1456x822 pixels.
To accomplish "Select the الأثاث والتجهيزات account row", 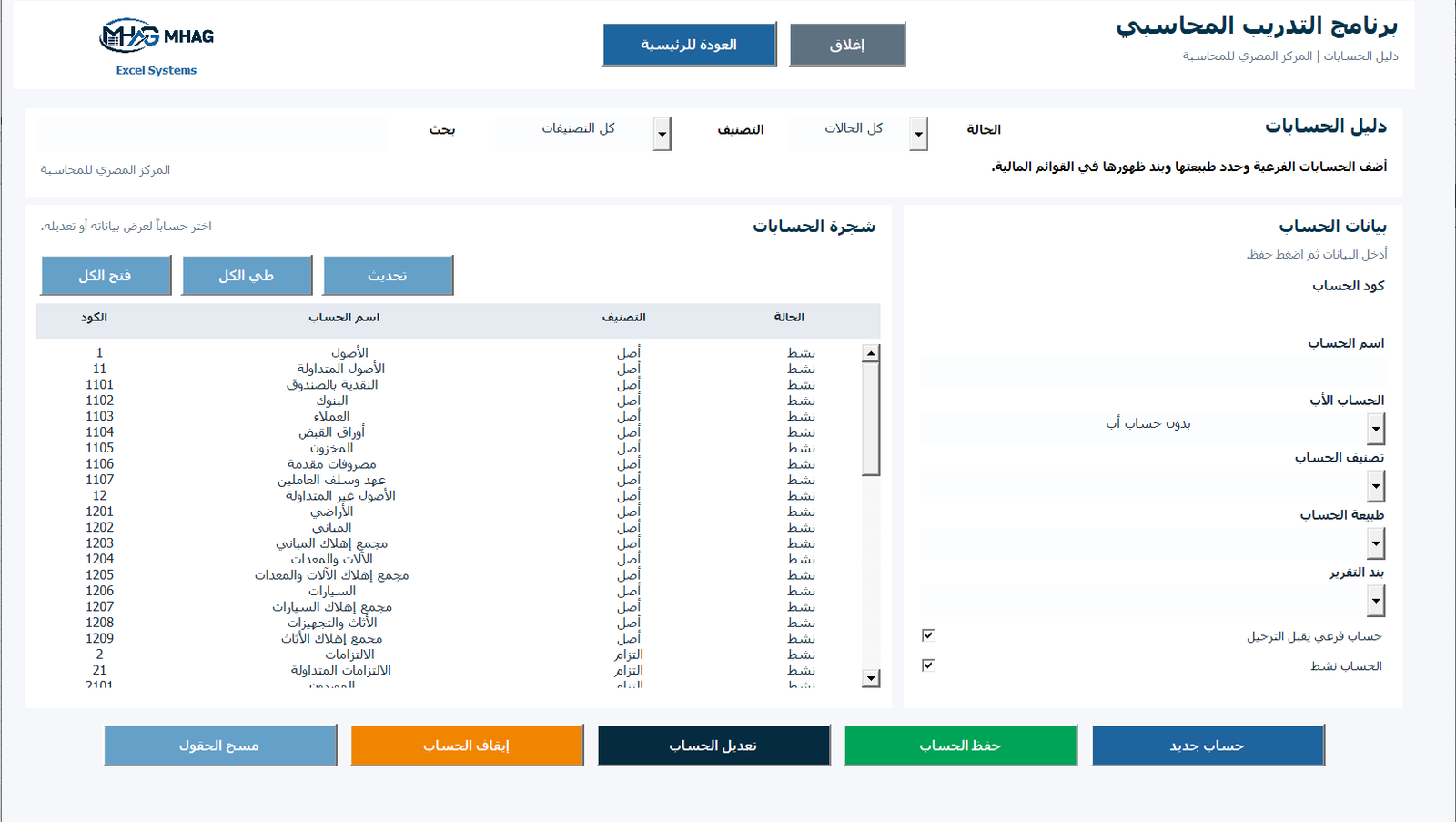I will point(450,624).
